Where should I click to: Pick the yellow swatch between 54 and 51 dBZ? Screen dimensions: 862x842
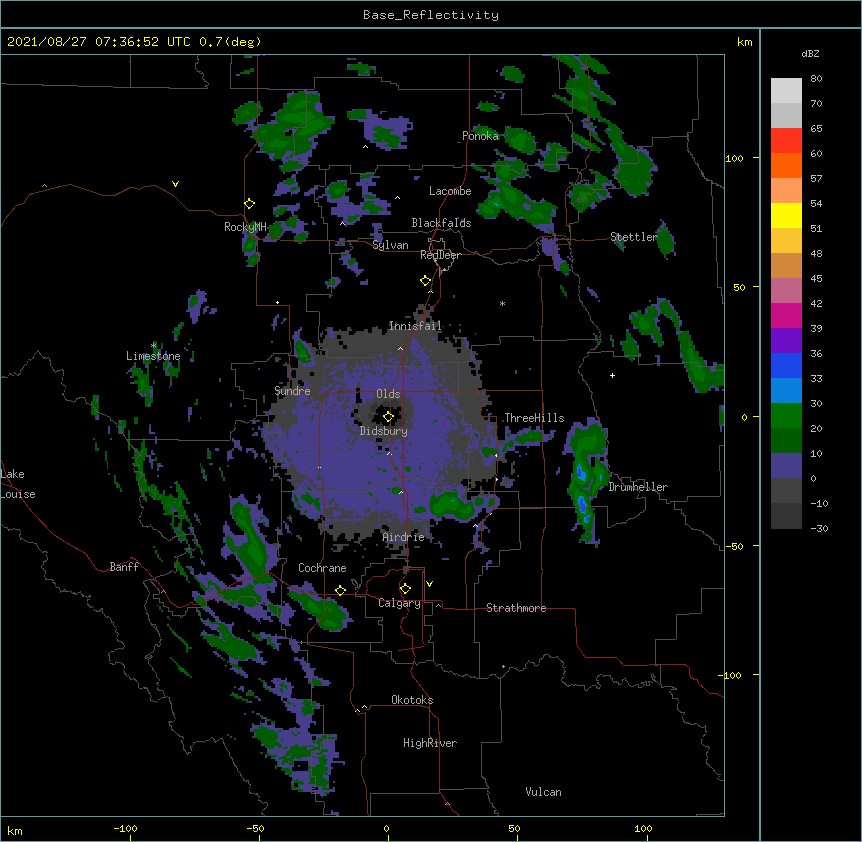click(786, 215)
